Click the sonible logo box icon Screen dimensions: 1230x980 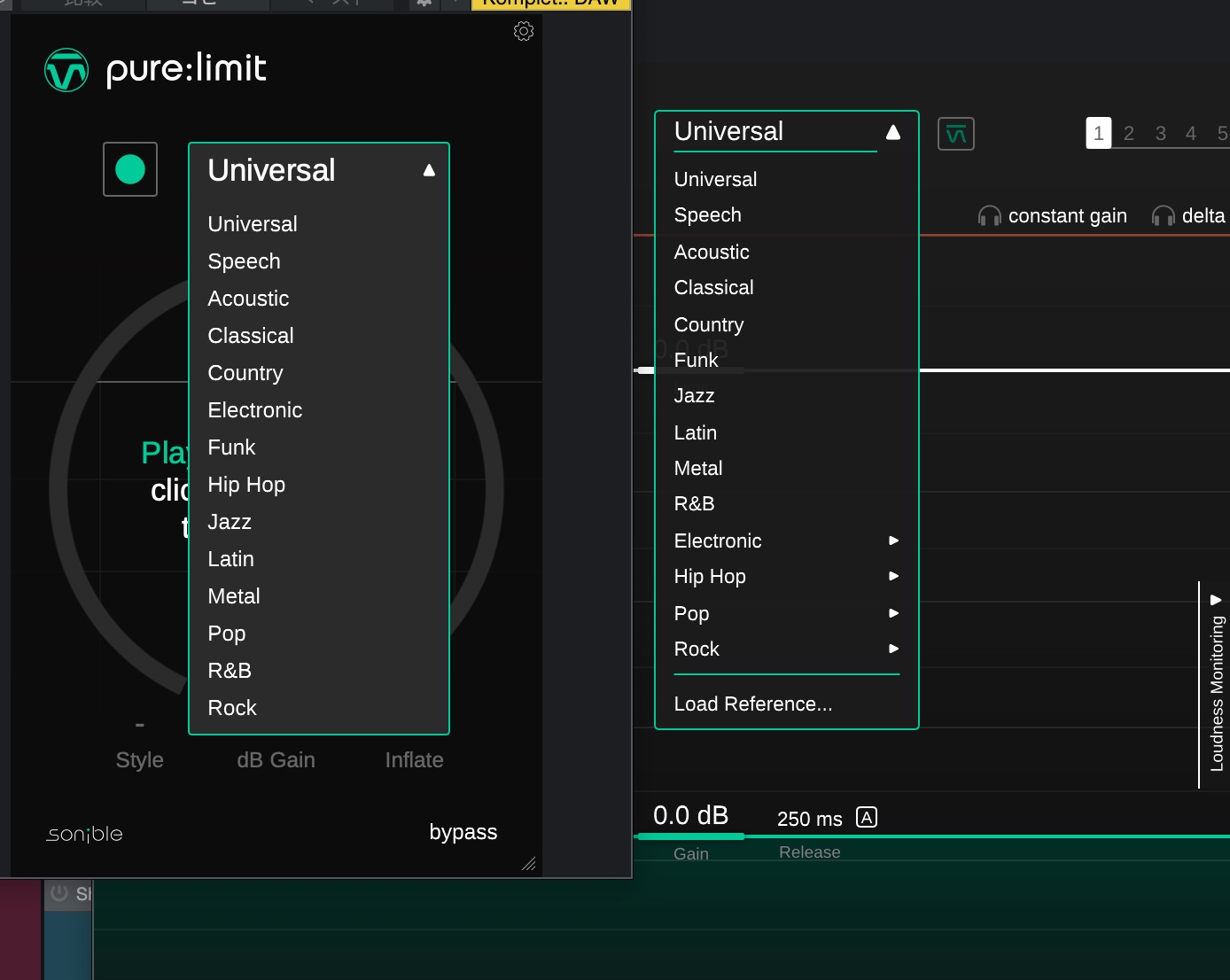[x=955, y=134]
